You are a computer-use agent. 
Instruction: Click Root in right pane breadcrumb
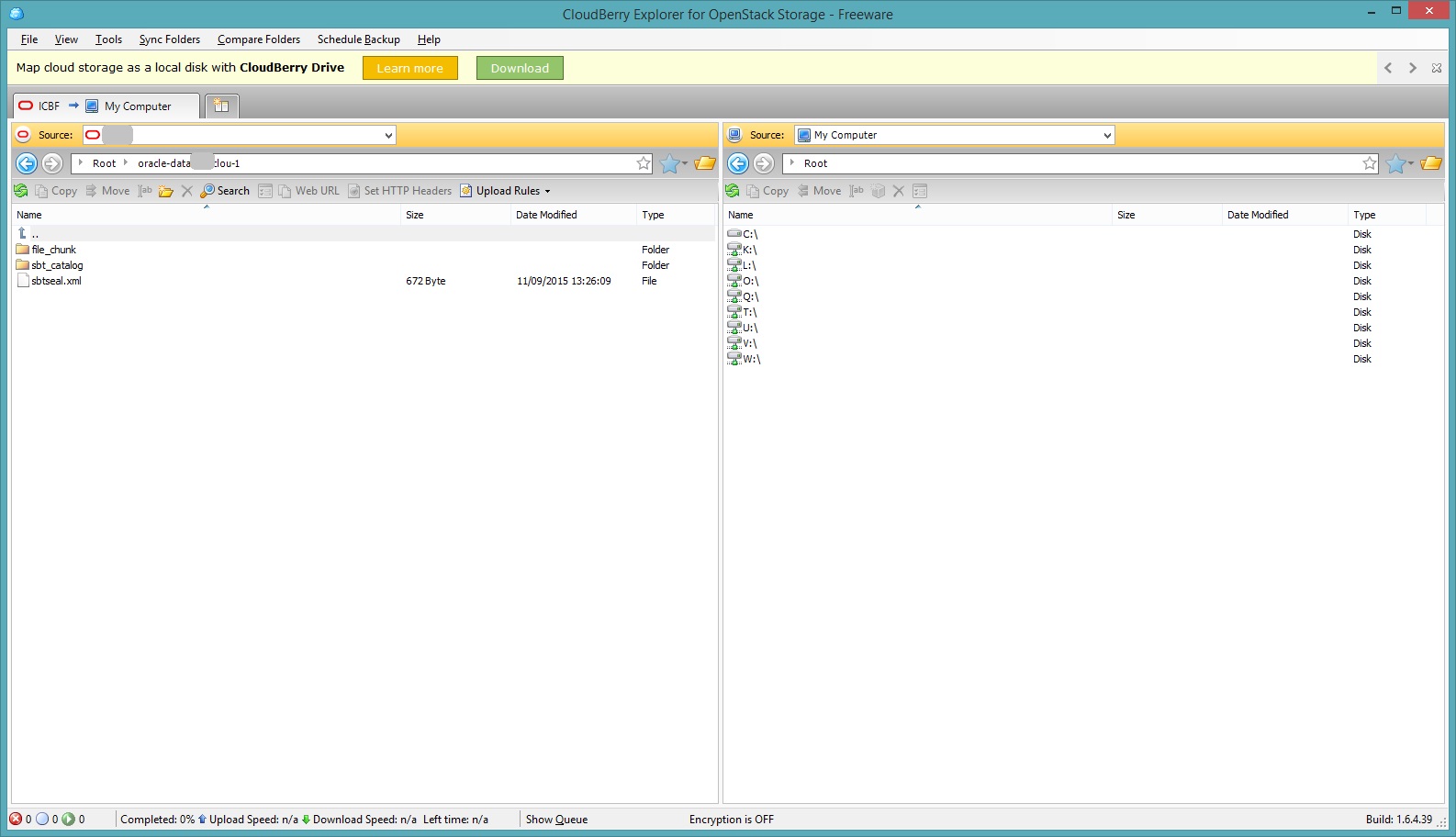tap(816, 163)
